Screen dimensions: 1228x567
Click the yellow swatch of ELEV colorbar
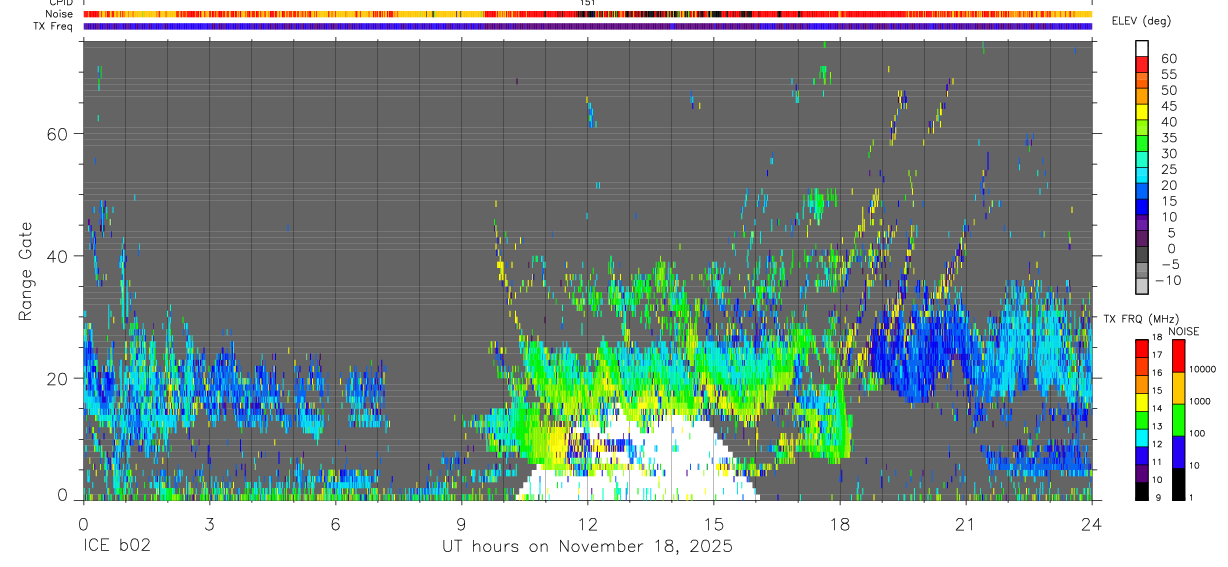tap(1142, 111)
